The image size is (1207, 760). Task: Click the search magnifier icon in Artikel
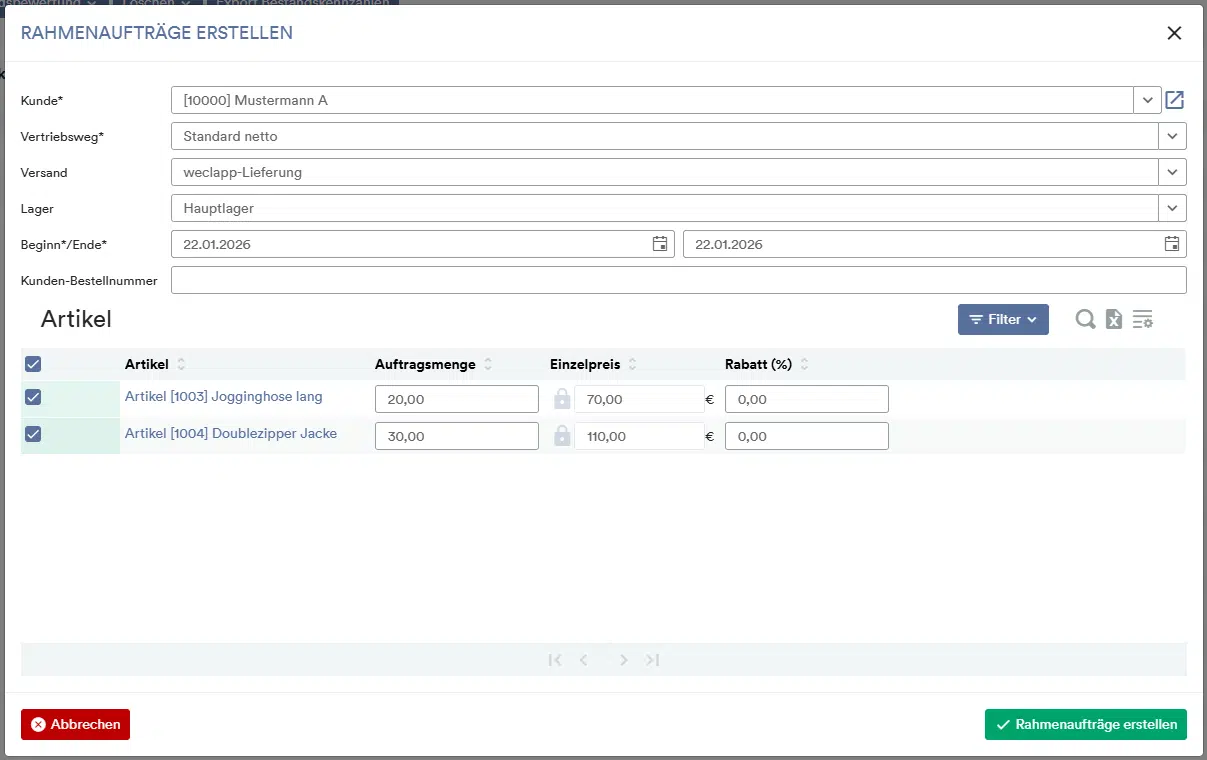pos(1085,319)
